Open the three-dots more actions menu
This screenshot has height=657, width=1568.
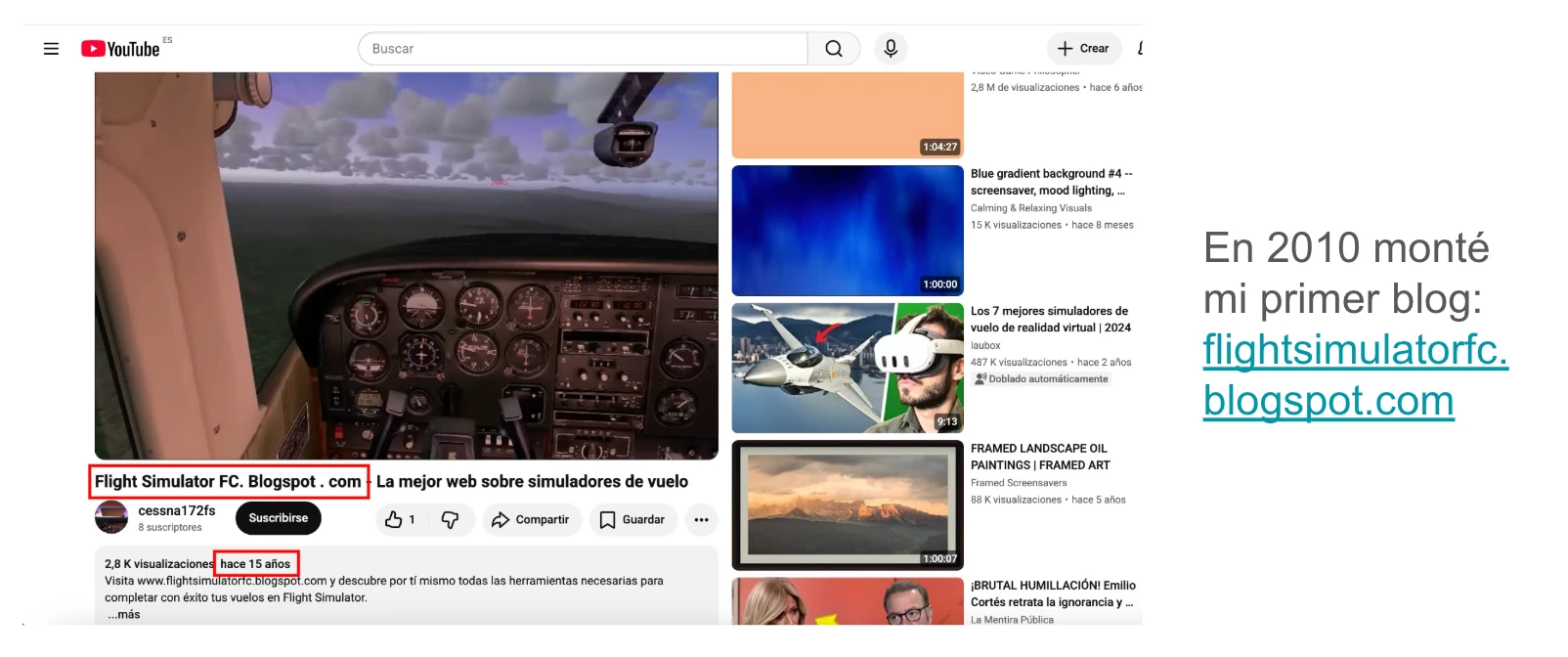coord(701,520)
